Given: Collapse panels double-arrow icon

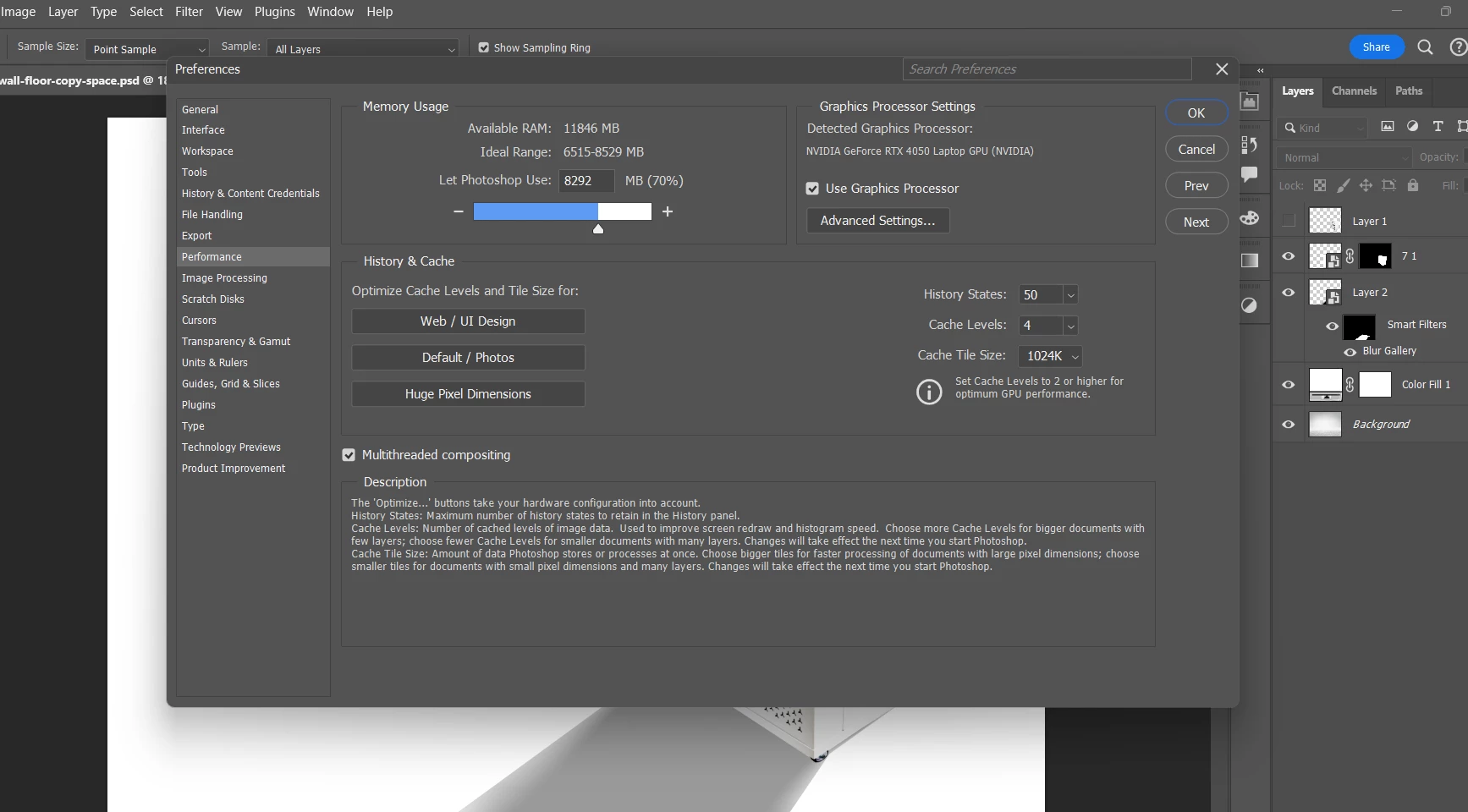Looking at the screenshot, I should coord(1261,70).
